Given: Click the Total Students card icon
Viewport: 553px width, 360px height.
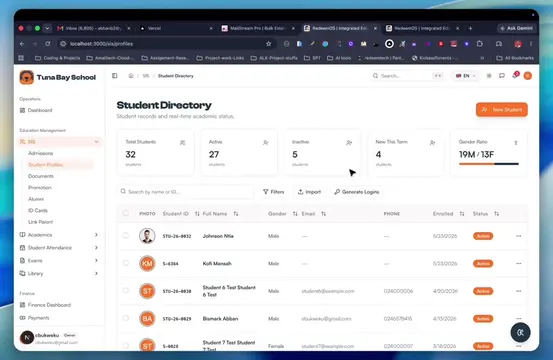Looking at the screenshot, I should coord(182,142).
